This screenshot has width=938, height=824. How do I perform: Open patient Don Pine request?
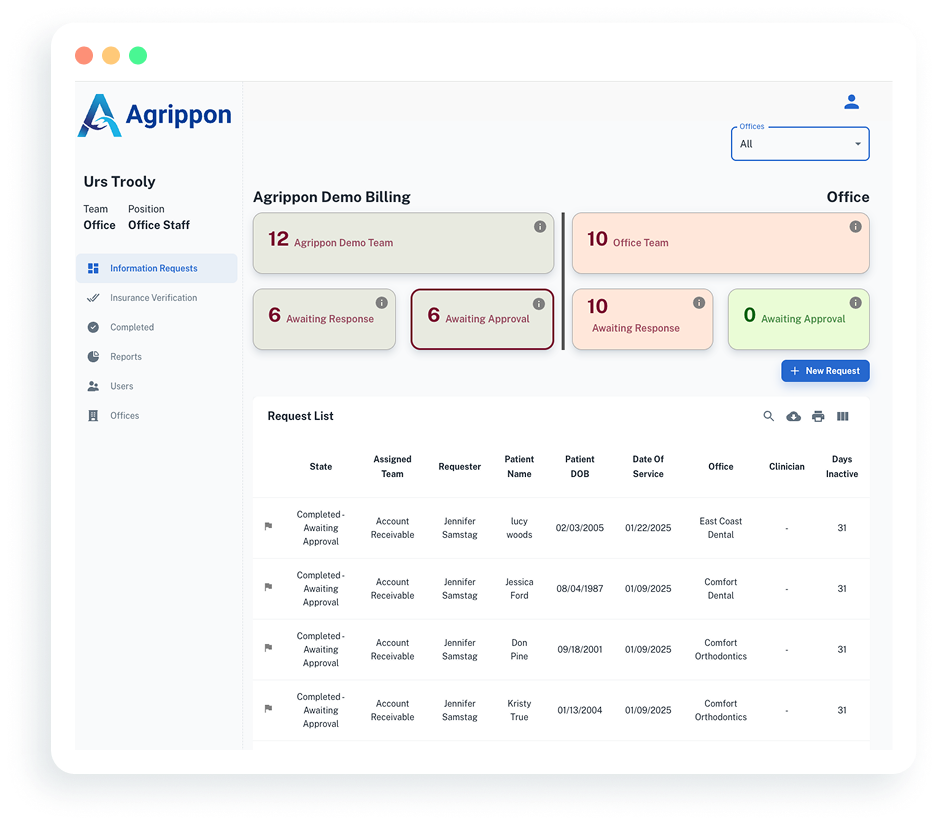519,649
